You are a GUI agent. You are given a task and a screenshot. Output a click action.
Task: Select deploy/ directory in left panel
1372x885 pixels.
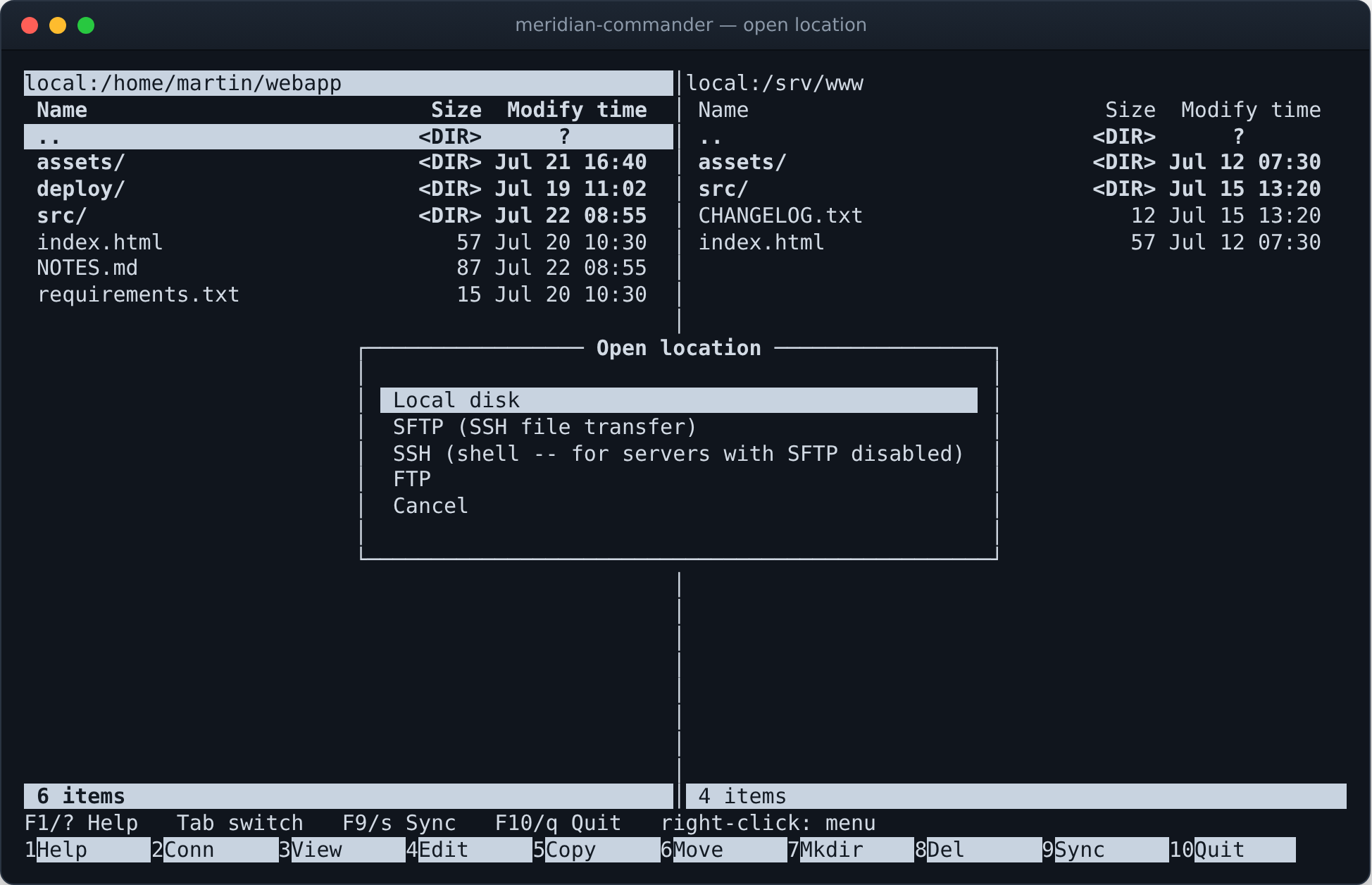coord(349,189)
